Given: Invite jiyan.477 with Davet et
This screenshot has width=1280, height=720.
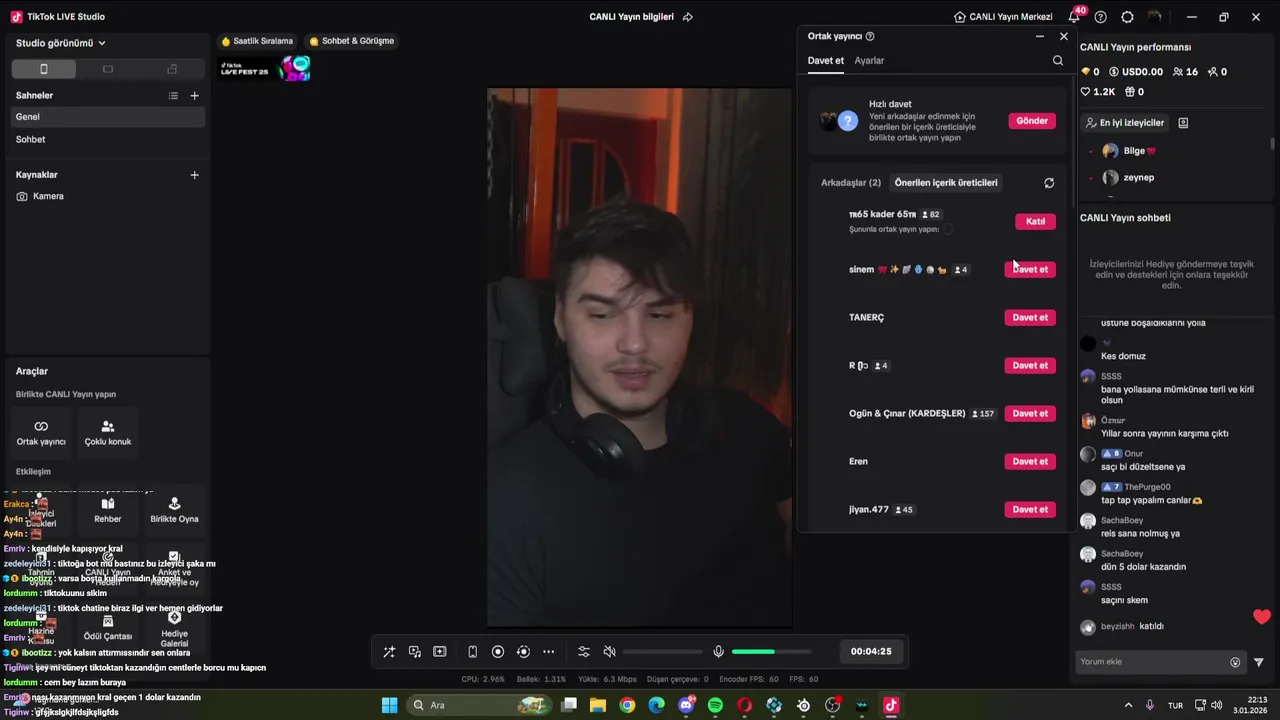Looking at the screenshot, I should point(1030,509).
